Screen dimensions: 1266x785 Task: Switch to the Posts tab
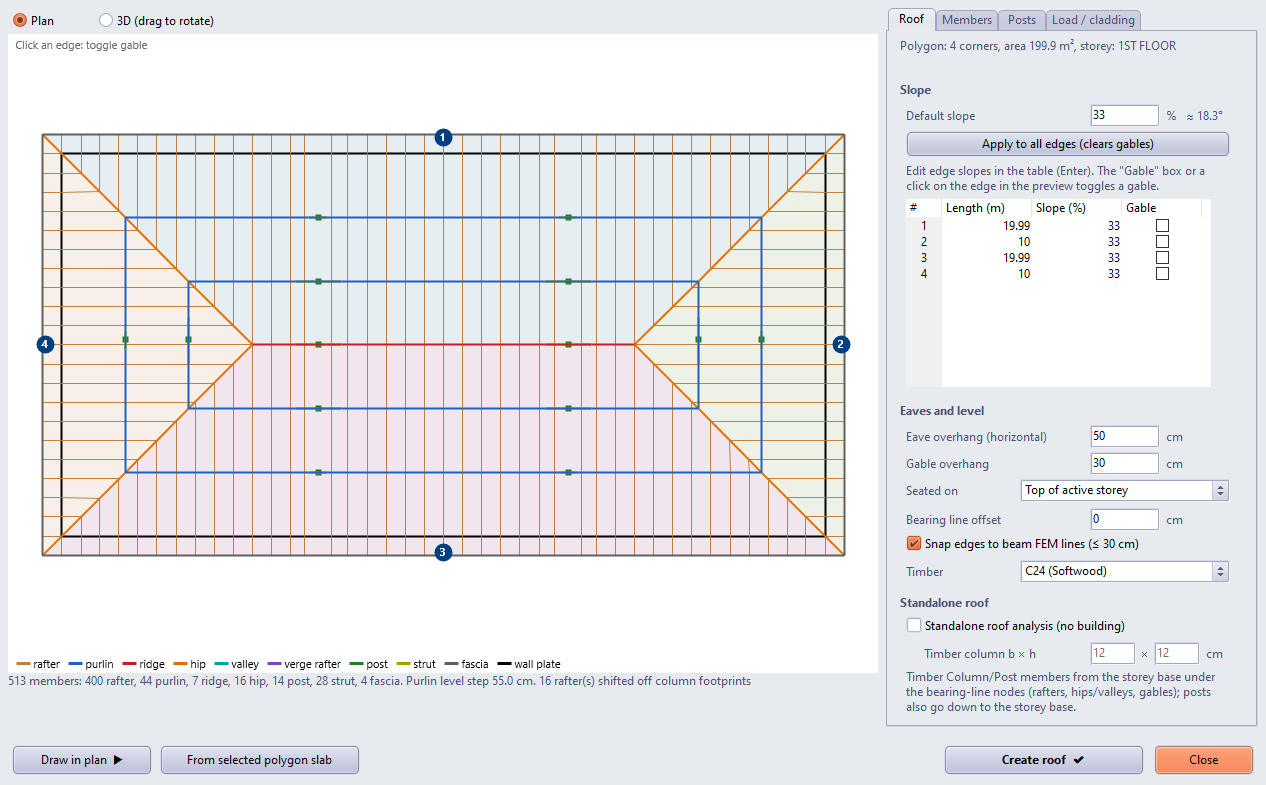[1022, 20]
